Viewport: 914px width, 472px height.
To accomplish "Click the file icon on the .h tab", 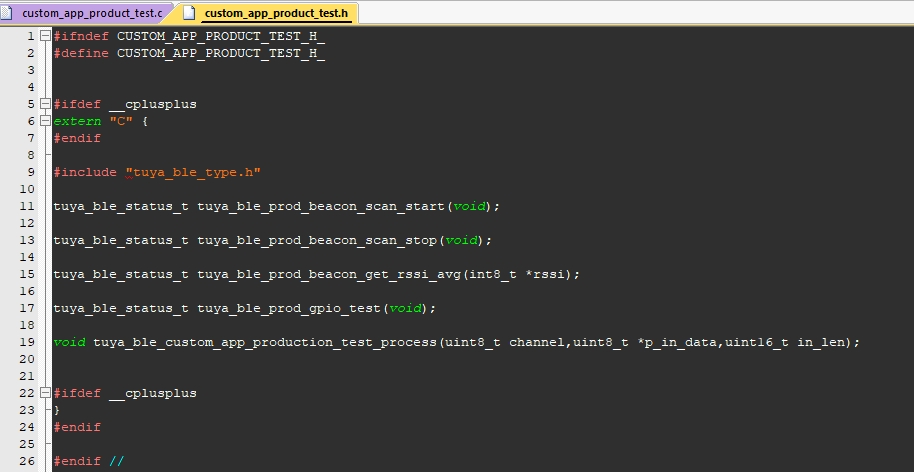I will coord(189,13).
